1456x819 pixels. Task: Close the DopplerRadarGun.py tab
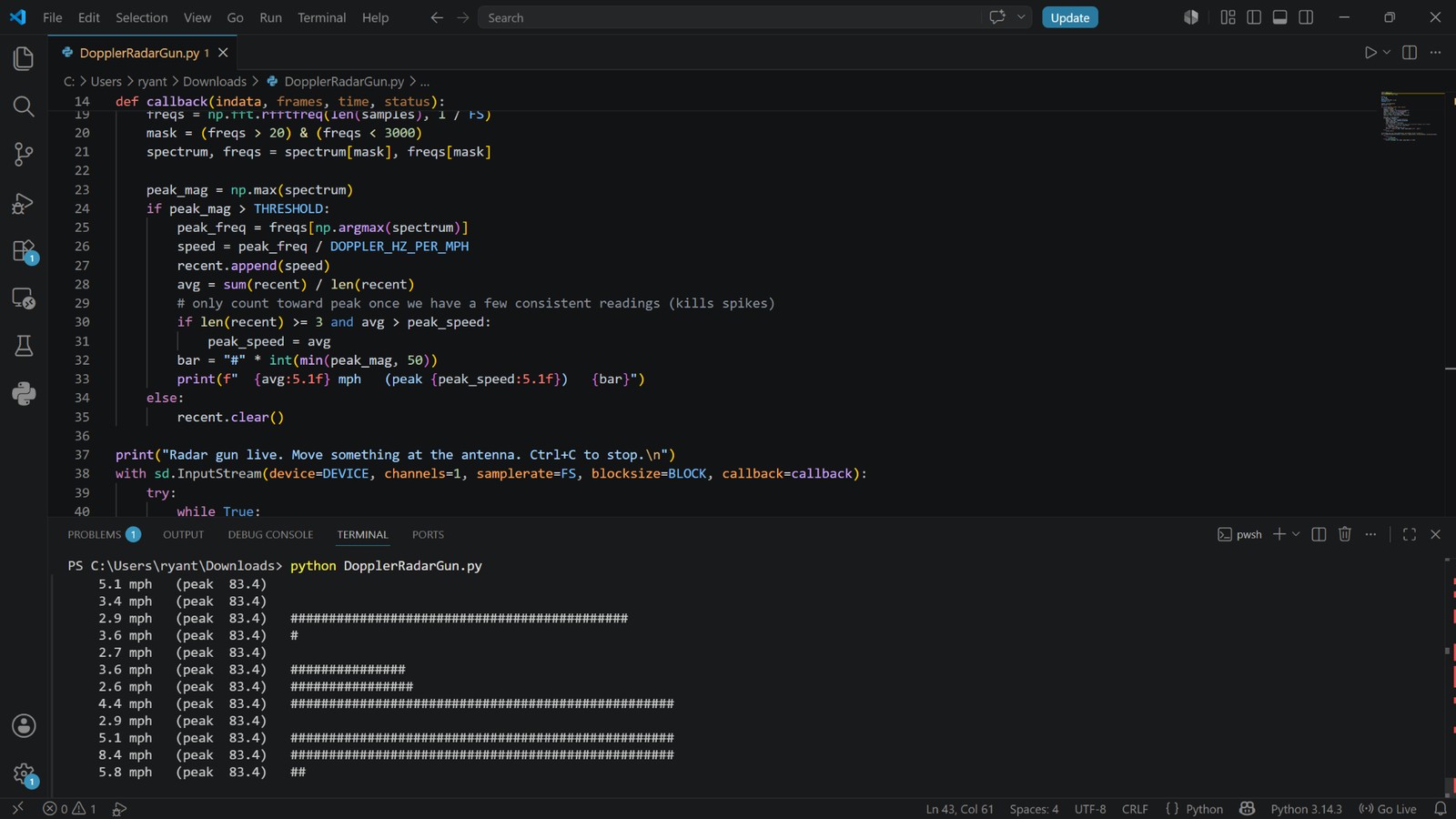click(x=223, y=53)
